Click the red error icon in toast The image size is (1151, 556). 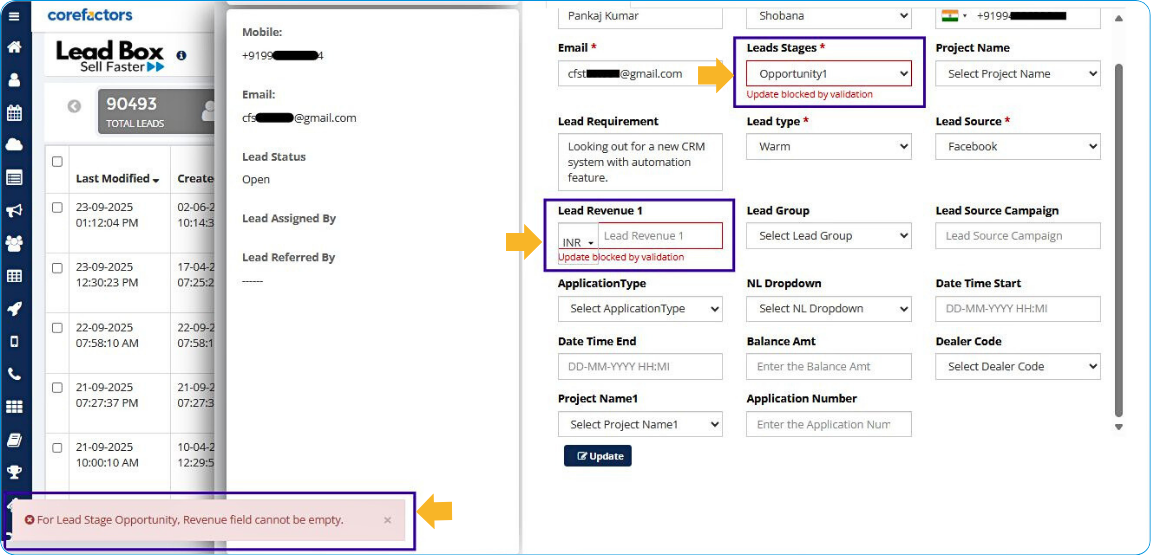click(x=29, y=520)
